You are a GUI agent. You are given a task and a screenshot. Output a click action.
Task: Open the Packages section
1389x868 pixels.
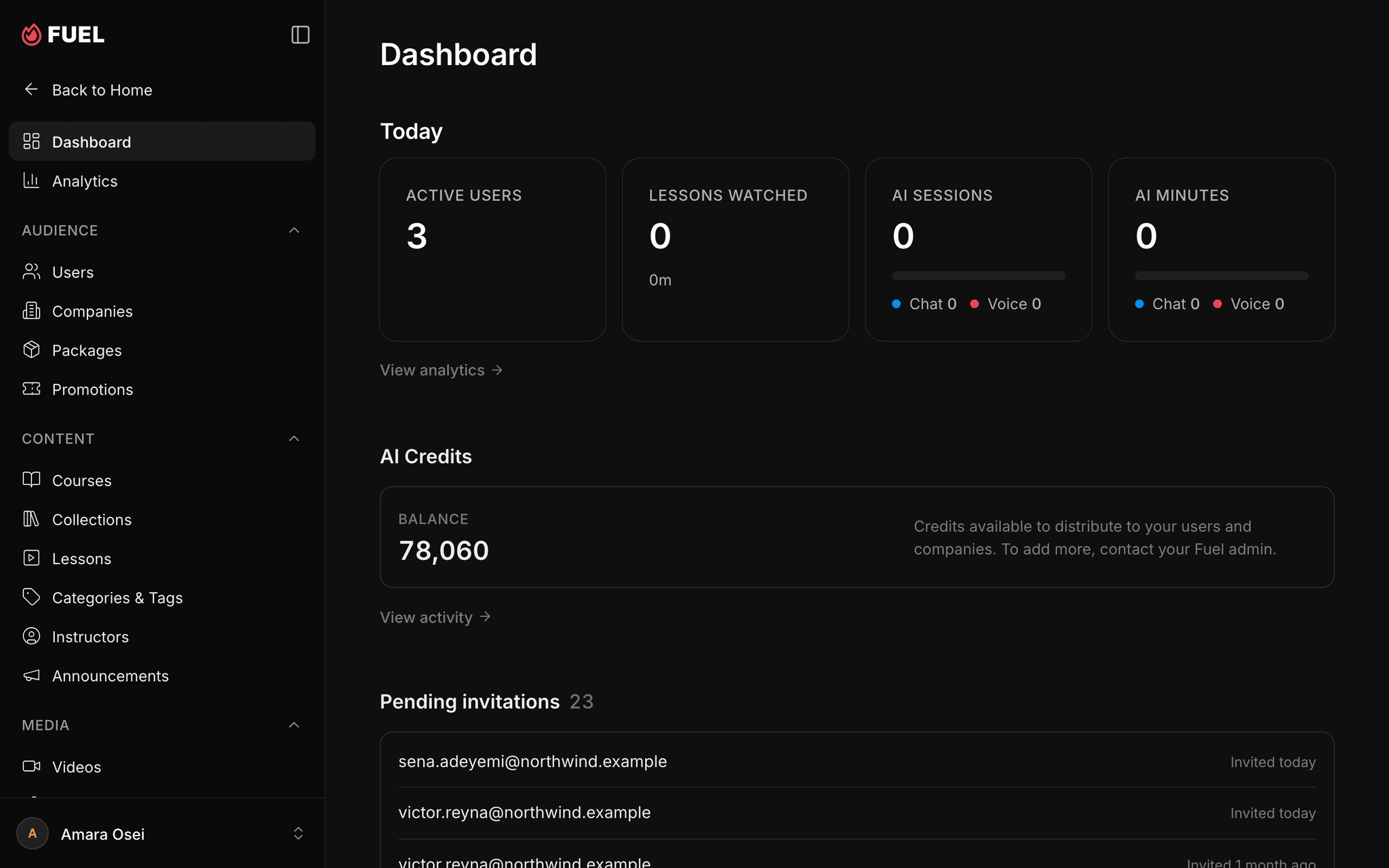[x=162, y=350]
